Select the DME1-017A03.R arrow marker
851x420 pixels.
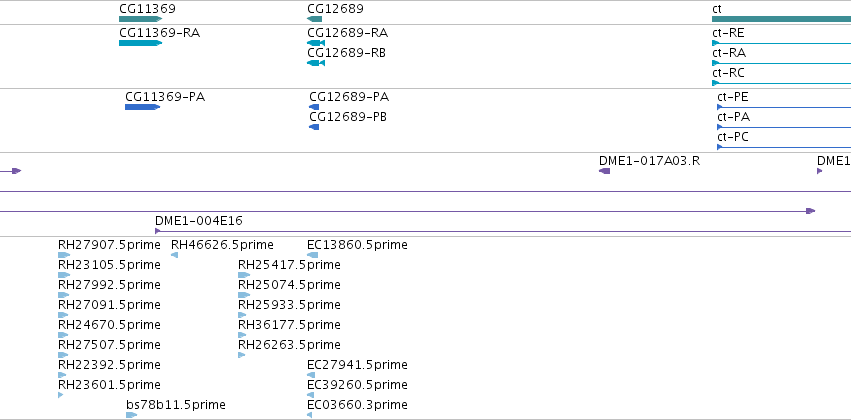[604, 171]
